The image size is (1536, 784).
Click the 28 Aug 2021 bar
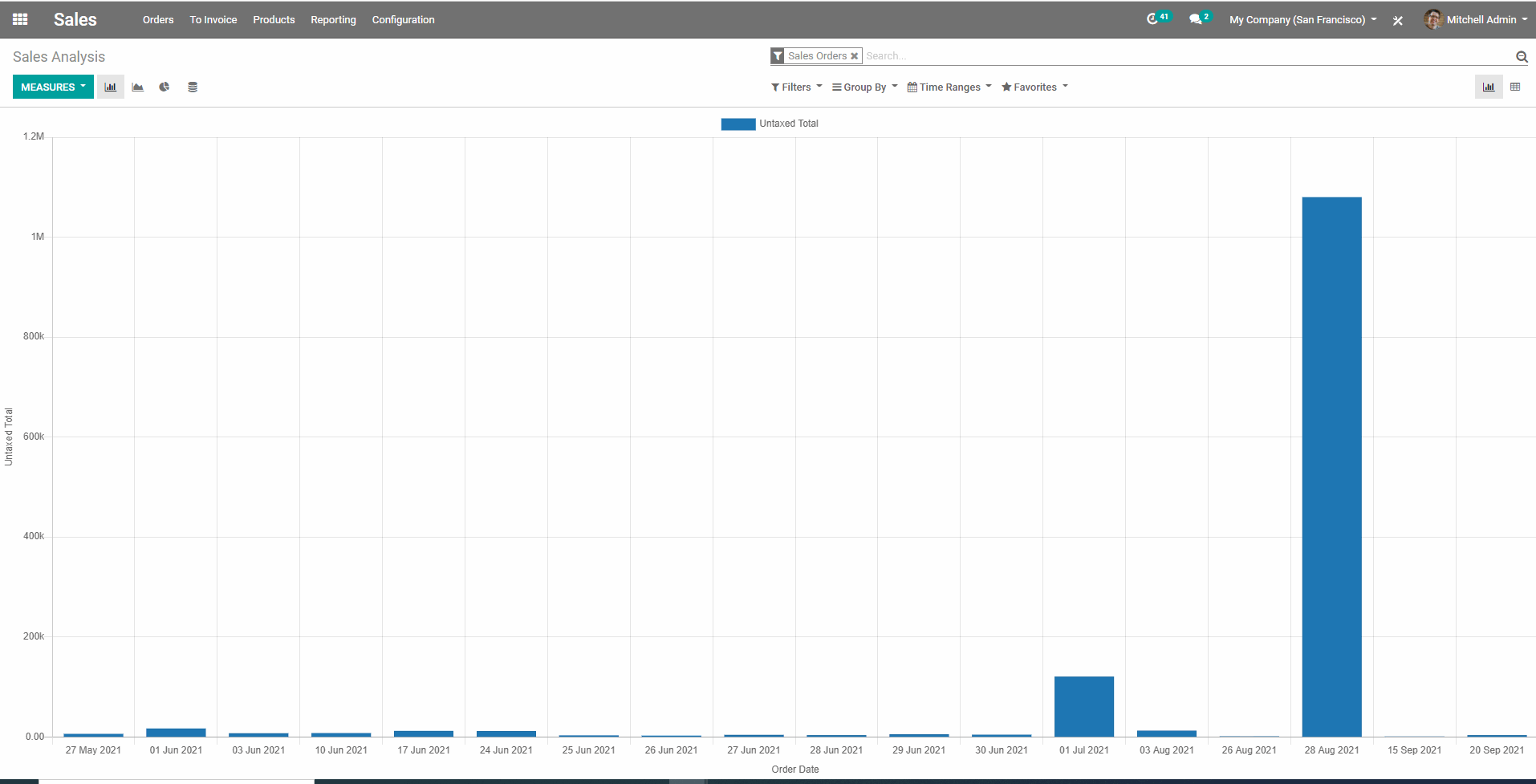pos(1331,467)
